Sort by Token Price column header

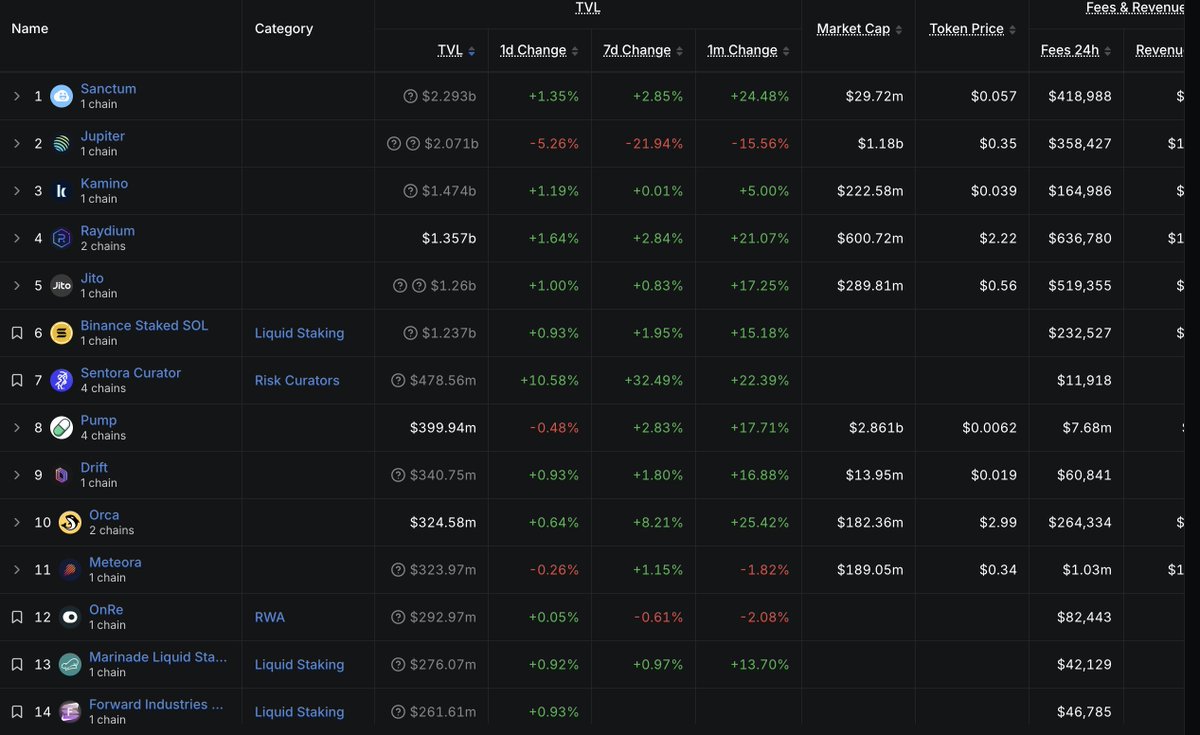(x=973, y=29)
